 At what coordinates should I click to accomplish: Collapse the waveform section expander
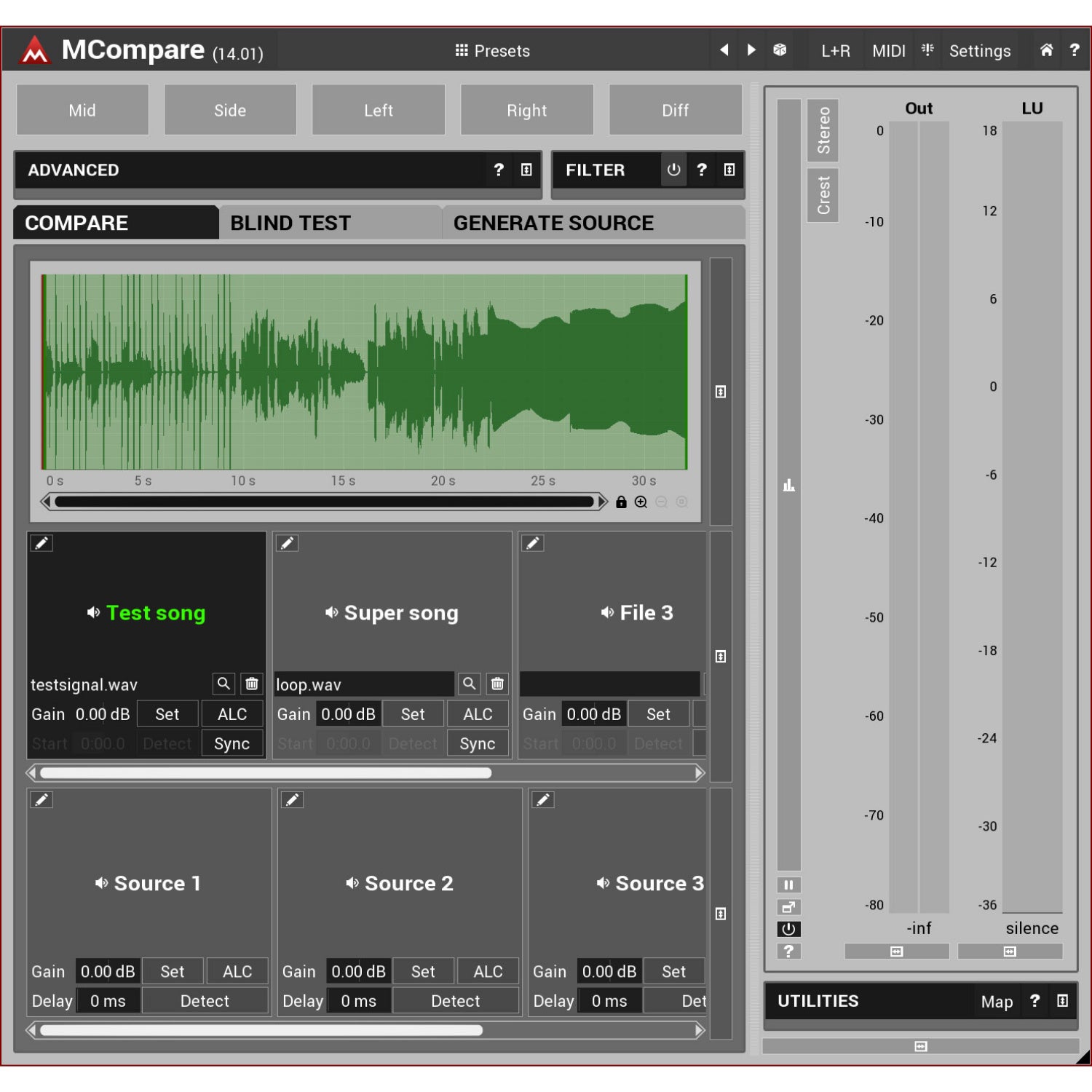tap(721, 392)
